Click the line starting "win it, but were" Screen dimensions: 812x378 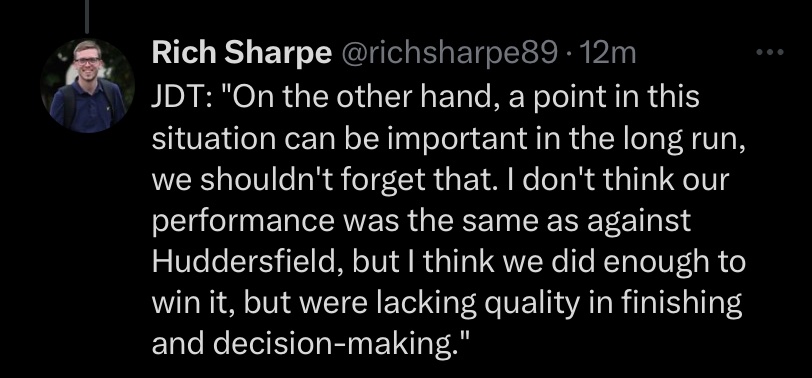(x=447, y=303)
